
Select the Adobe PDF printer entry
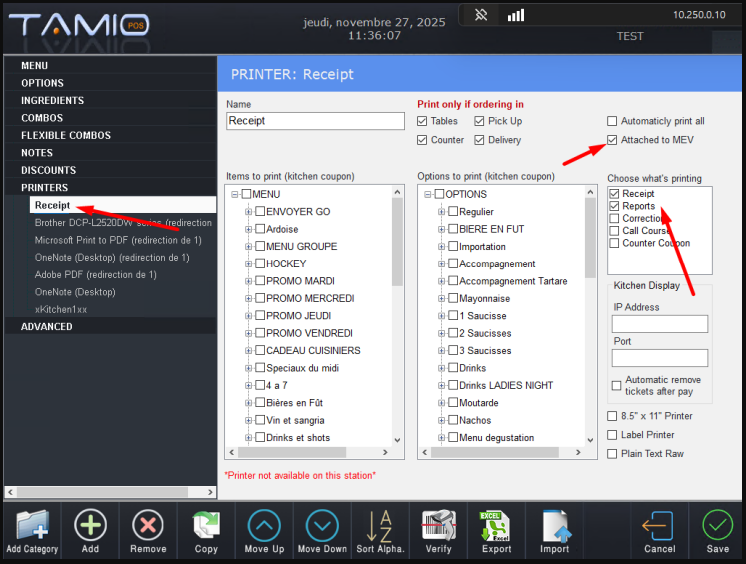click(x=95, y=275)
